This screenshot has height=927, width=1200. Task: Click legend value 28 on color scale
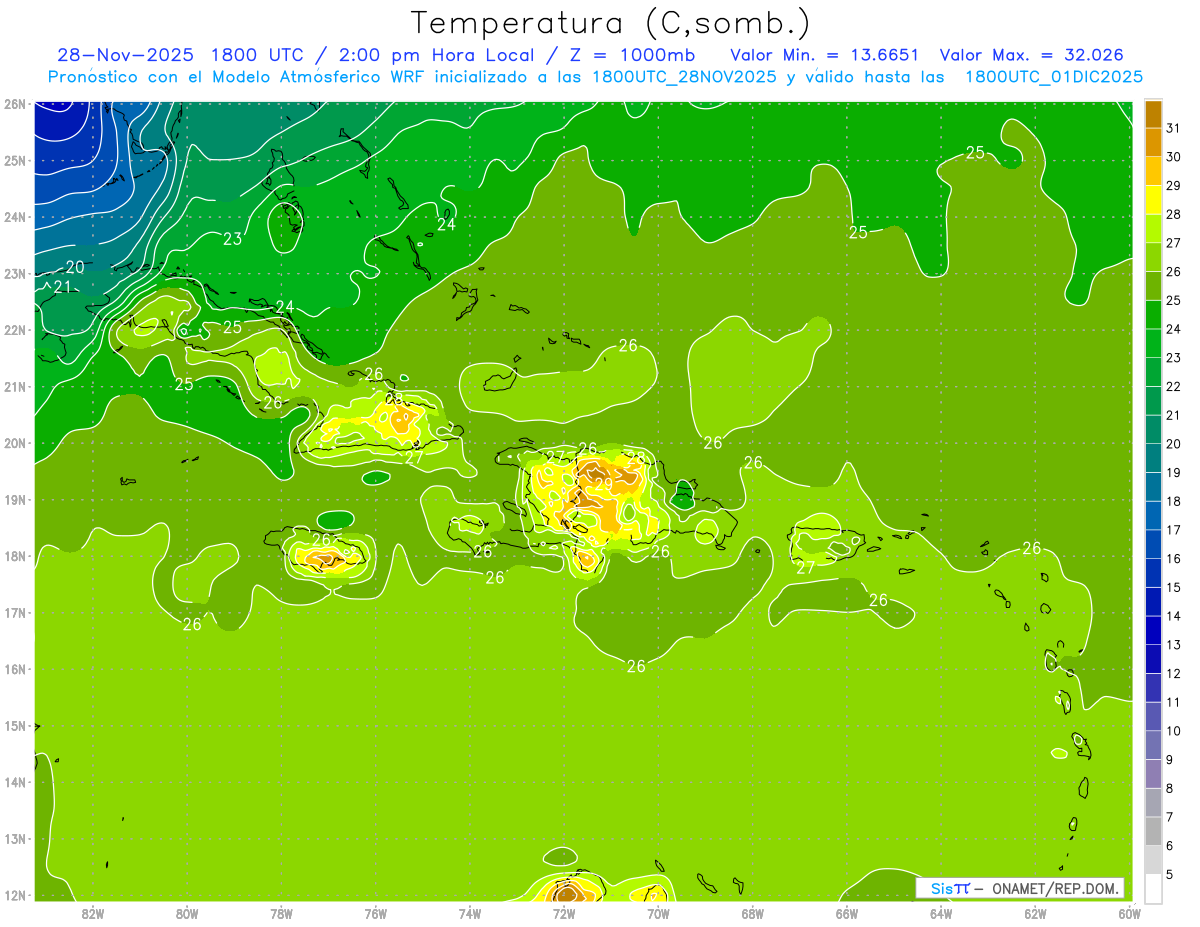pos(1174,214)
